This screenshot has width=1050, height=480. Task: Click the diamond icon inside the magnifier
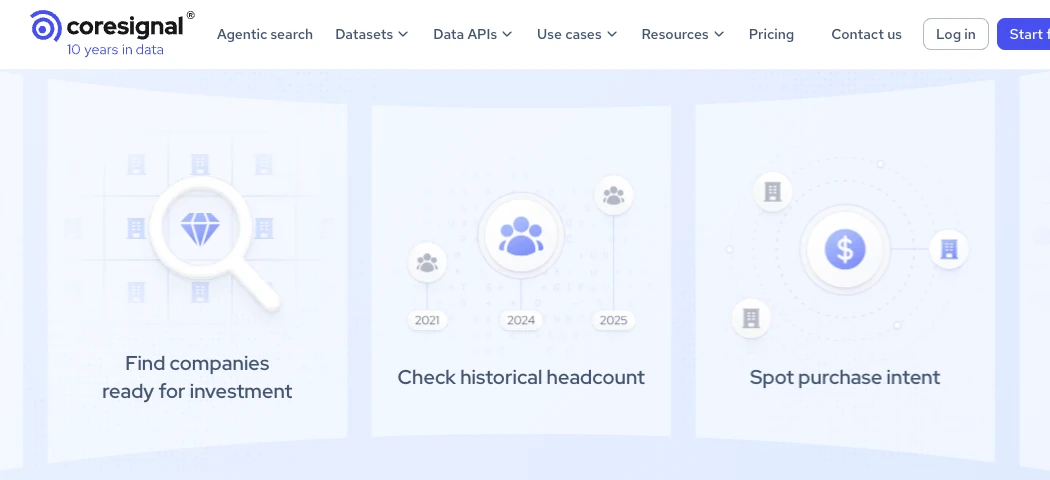point(200,229)
